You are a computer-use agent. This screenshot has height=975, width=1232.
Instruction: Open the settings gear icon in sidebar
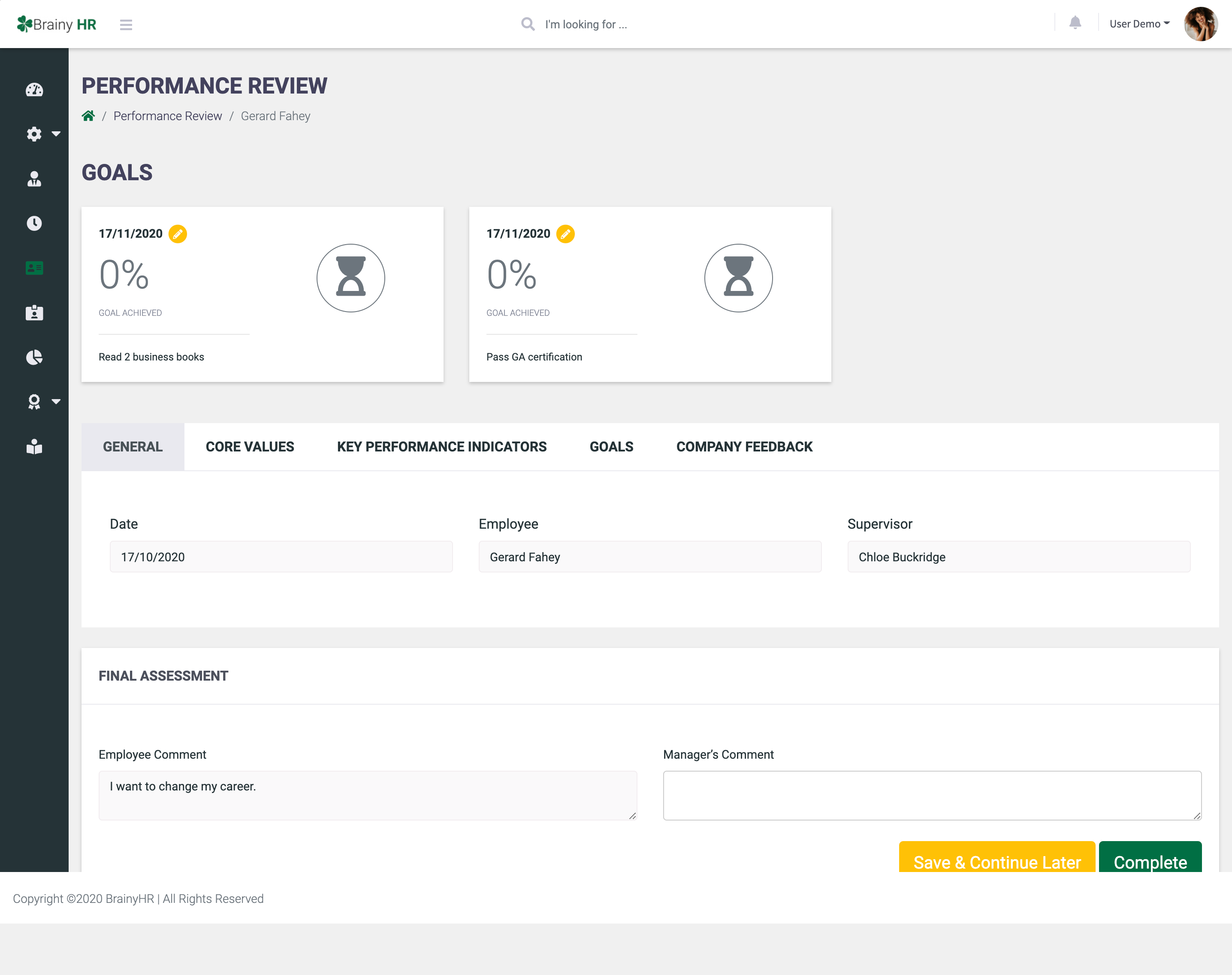pyautogui.click(x=34, y=134)
